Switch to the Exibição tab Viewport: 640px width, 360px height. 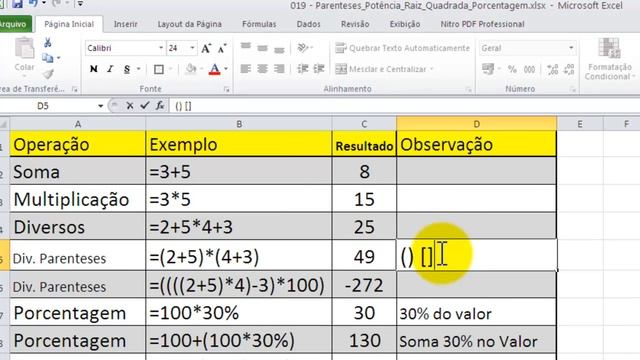pos(405,24)
